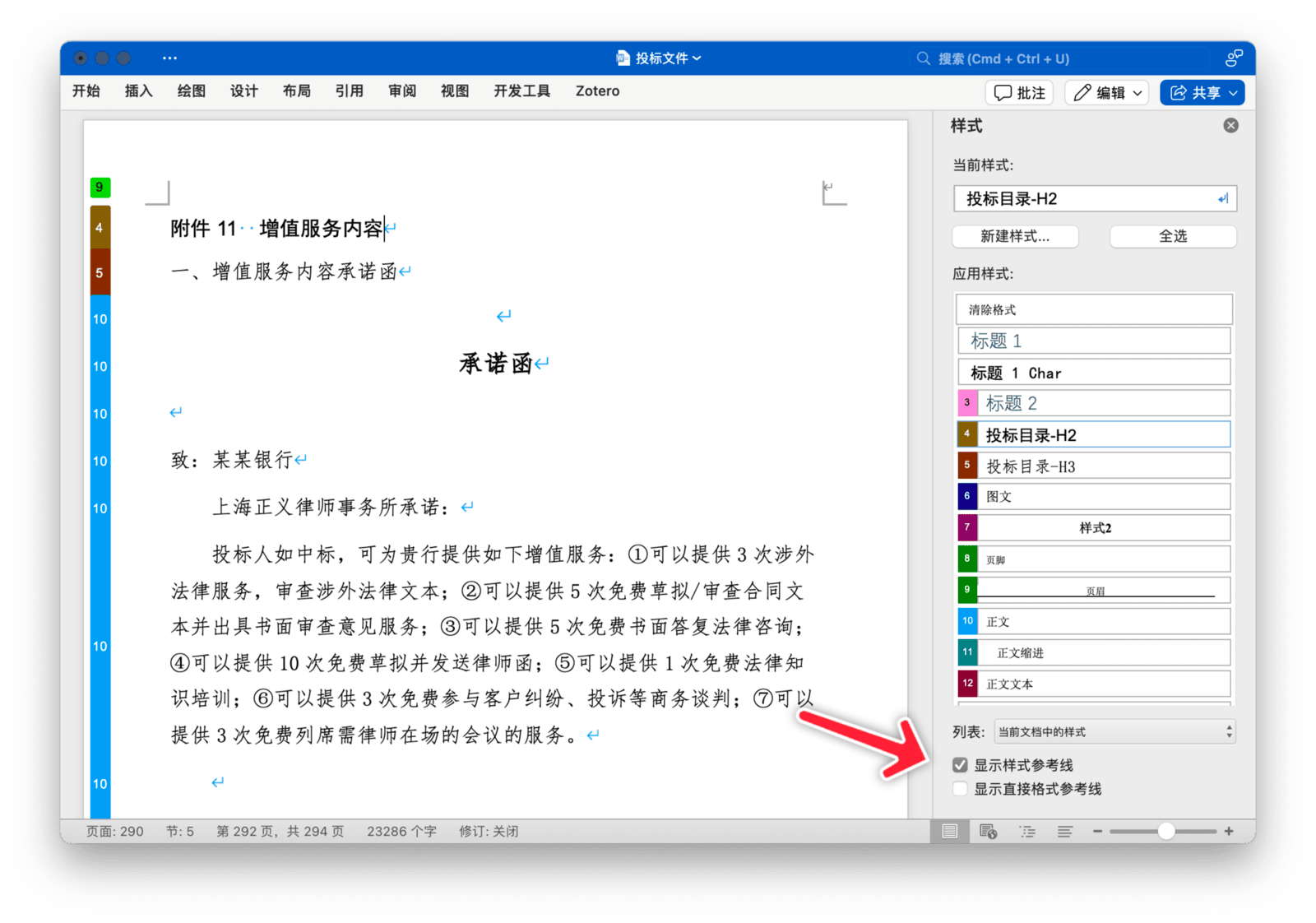1316x923 pixels.
Task: Open the 绘图 ribbon tab
Action: coord(191,91)
